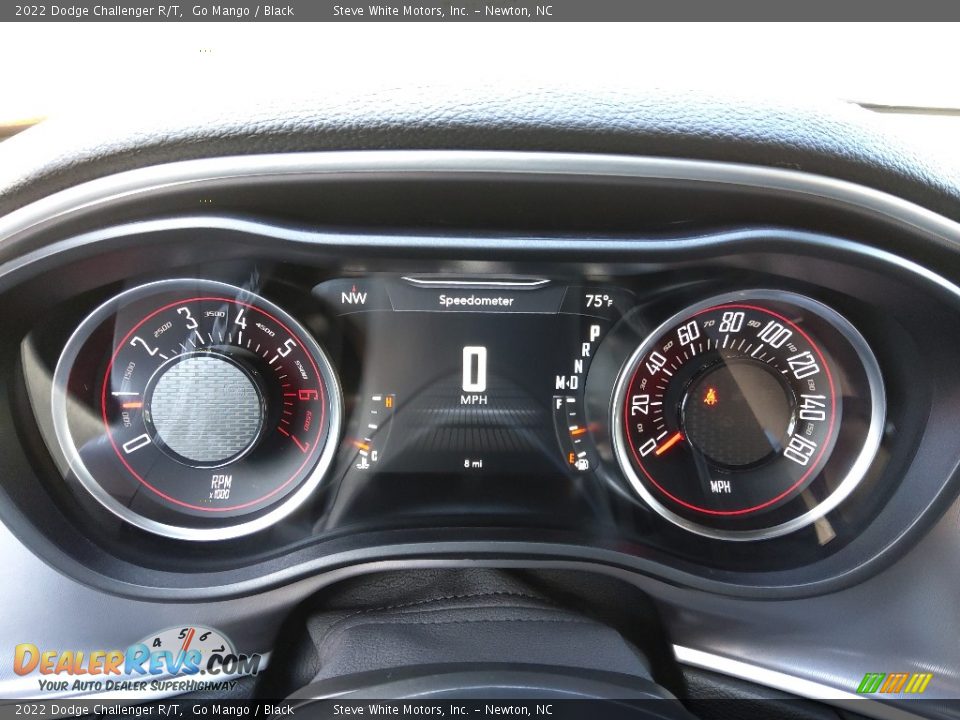Select gear R on the gear indicator

pos(586,350)
